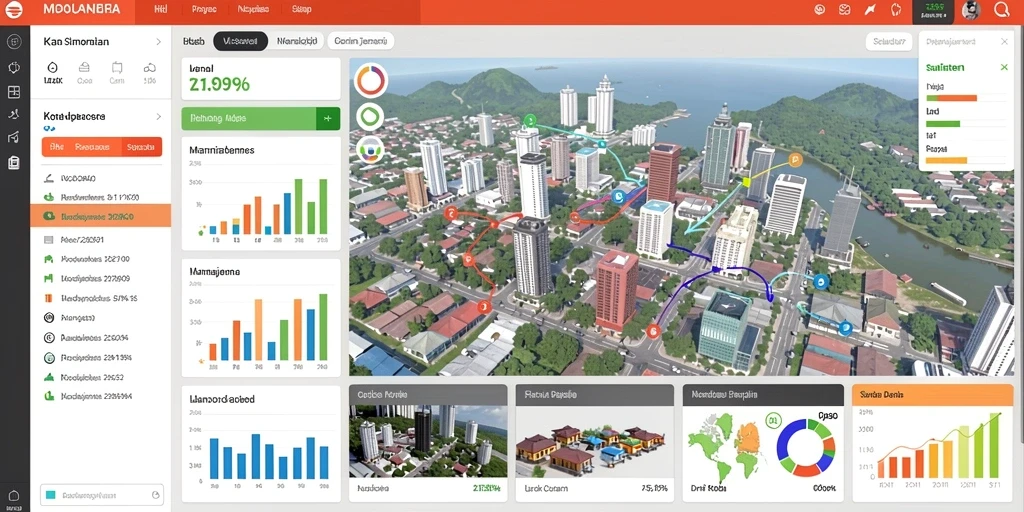Open the Saledar dropdown above the map
Viewport: 1024px width, 512px height.
889,42
